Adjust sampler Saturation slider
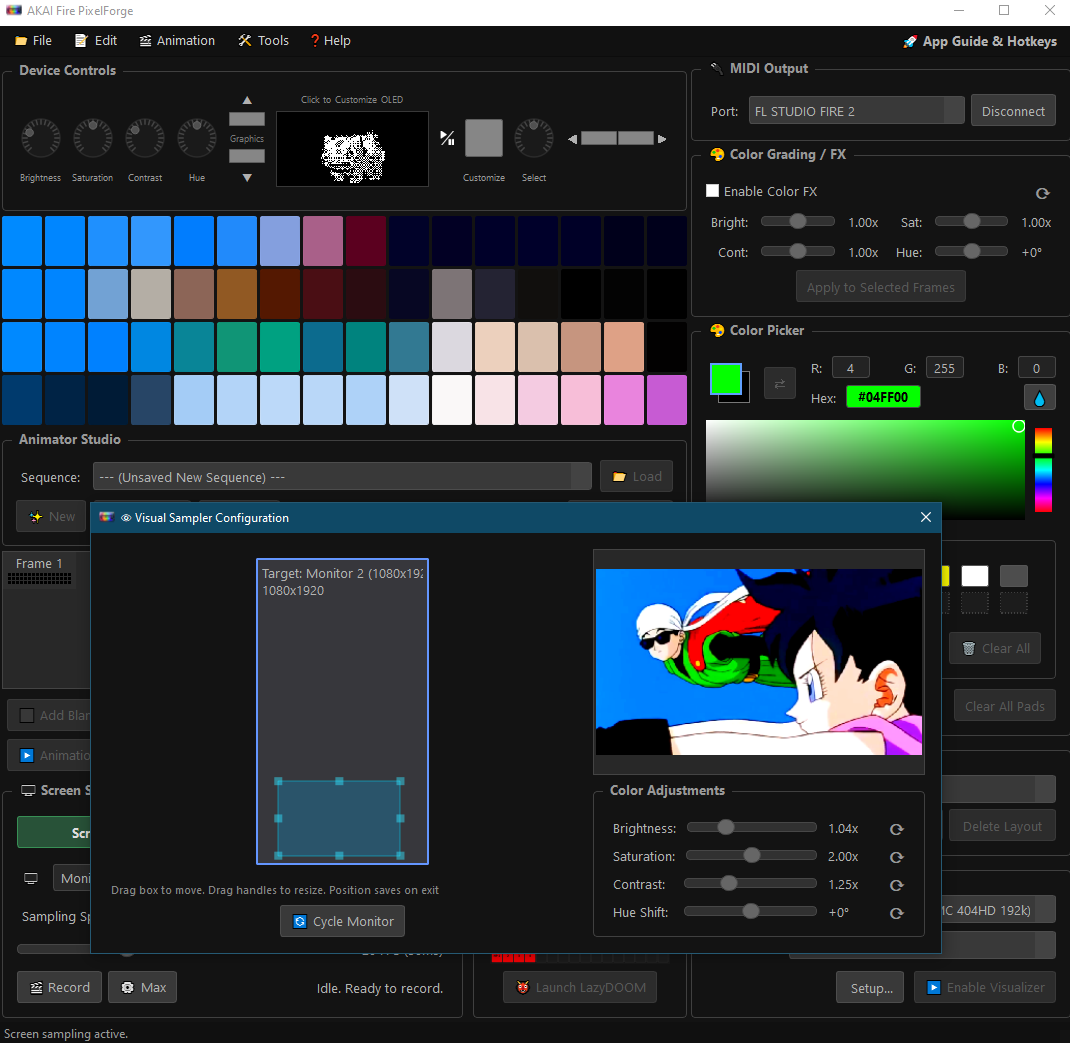This screenshot has height=1043, width=1070. click(751, 855)
